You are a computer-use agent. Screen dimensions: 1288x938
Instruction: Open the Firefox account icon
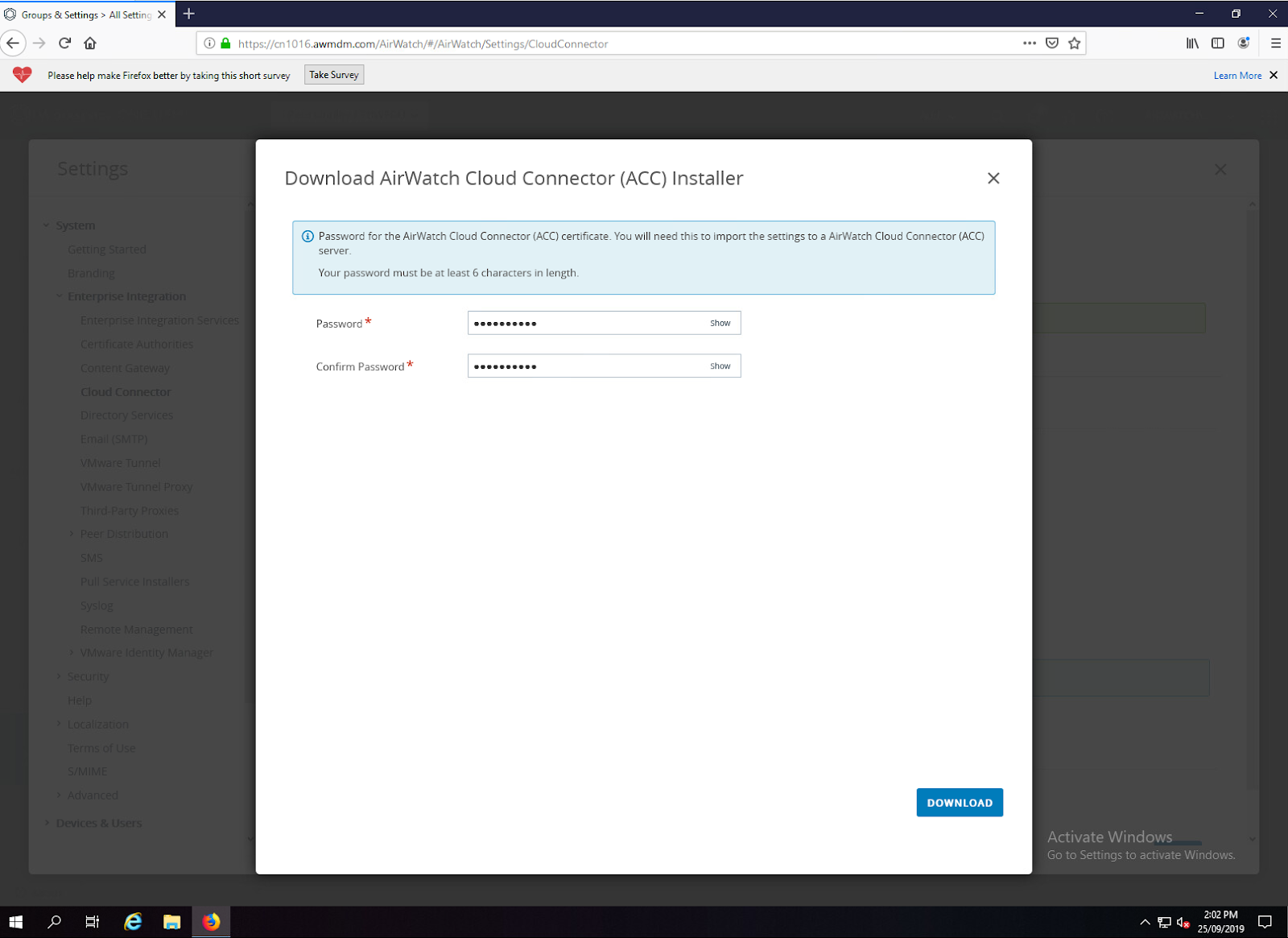coord(1244,43)
